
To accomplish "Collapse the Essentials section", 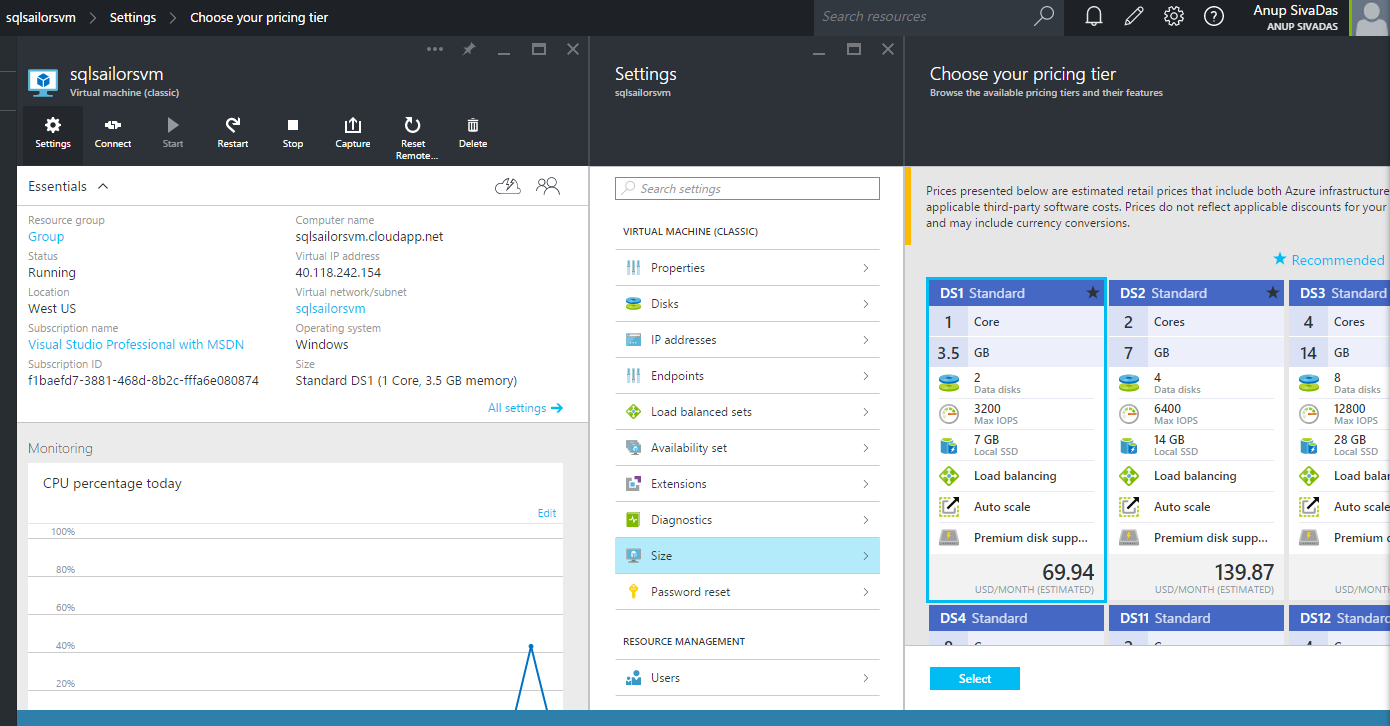I will [x=103, y=186].
